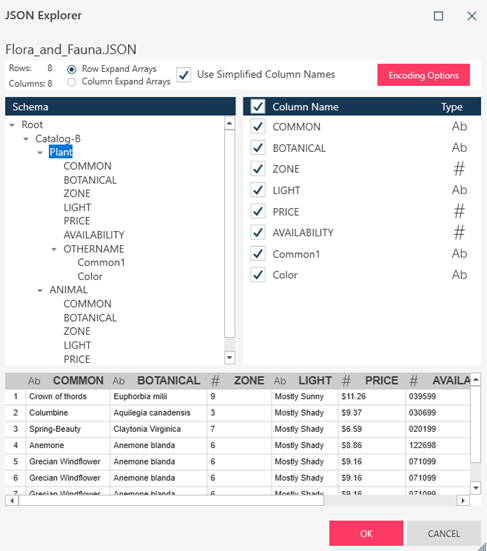This screenshot has width=487, height=551.
Task: Click the CANCEL button
Action: pyautogui.click(x=444, y=533)
